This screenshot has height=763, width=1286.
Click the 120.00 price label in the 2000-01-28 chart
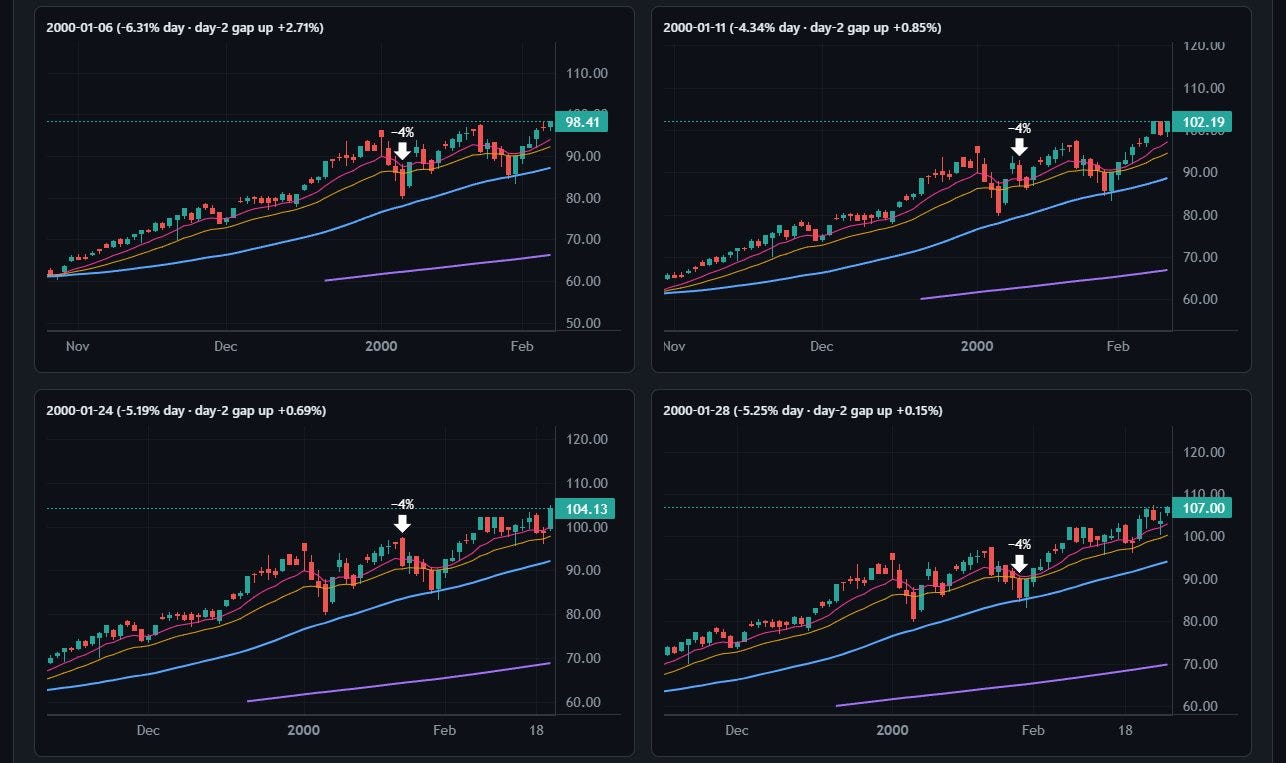pyautogui.click(x=1203, y=452)
